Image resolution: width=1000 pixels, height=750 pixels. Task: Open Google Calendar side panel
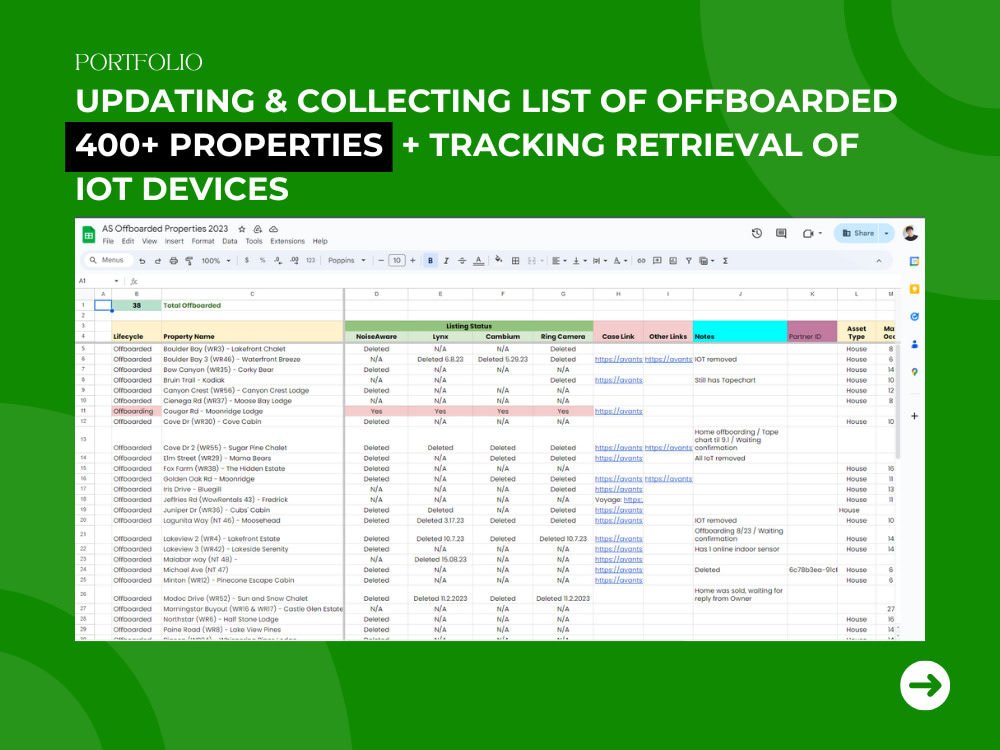click(915, 261)
